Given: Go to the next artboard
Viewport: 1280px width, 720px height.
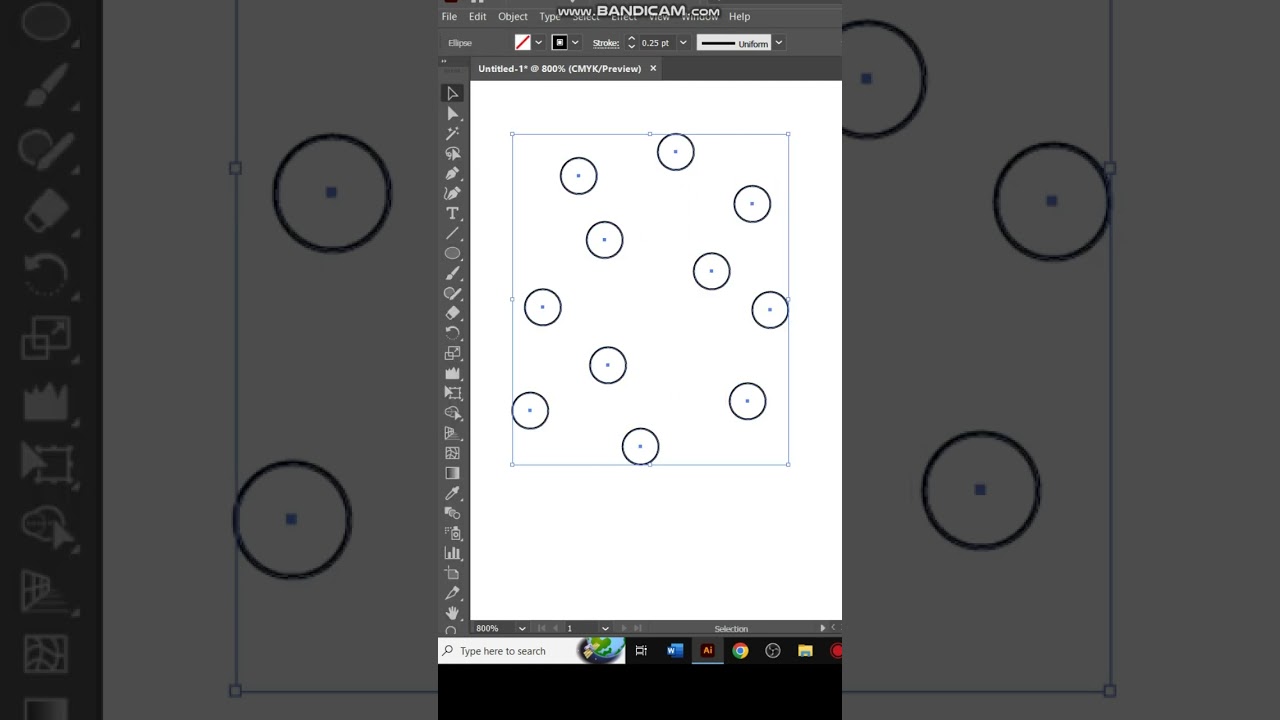Looking at the screenshot, I should pyautogui.click(x=624, y=628).
